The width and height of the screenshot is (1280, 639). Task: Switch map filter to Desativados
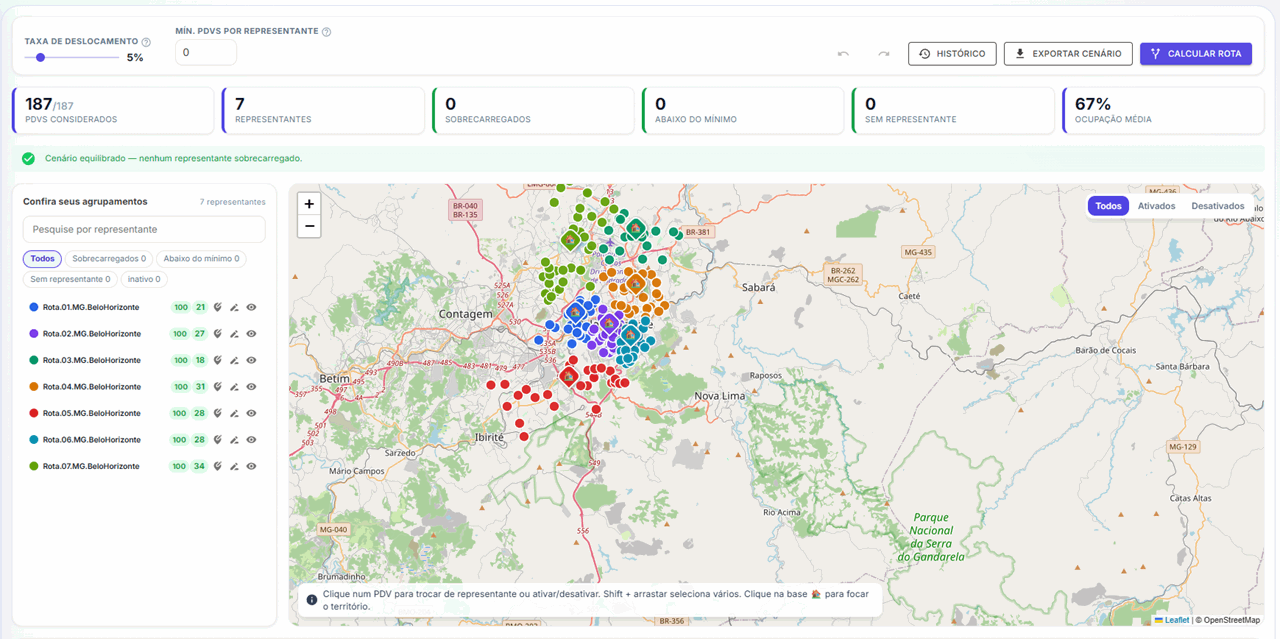click(x=1218, y=206)
